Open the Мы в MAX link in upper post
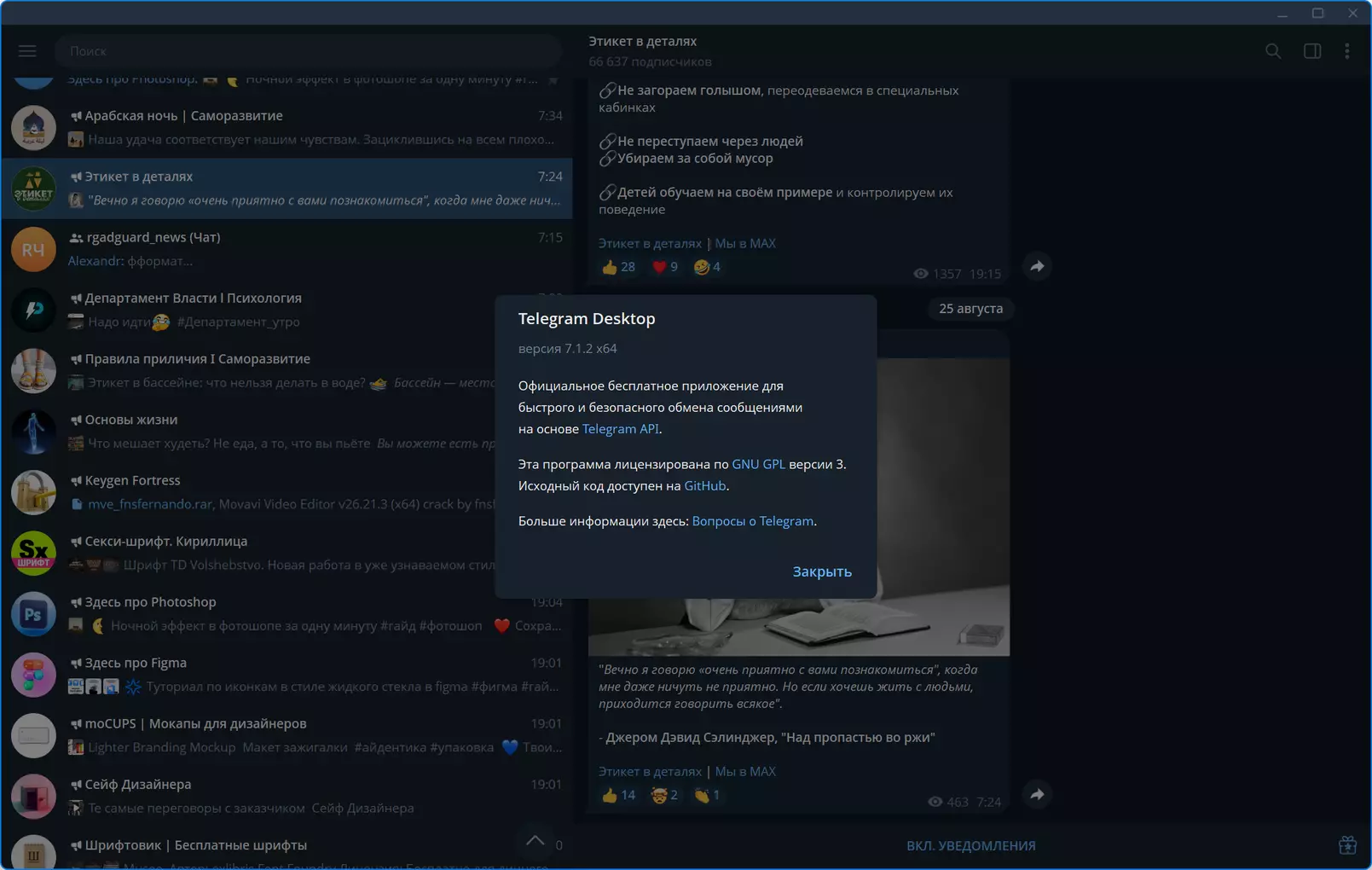The height and width of the screenshot is (870, 1372). coord(745,243)
